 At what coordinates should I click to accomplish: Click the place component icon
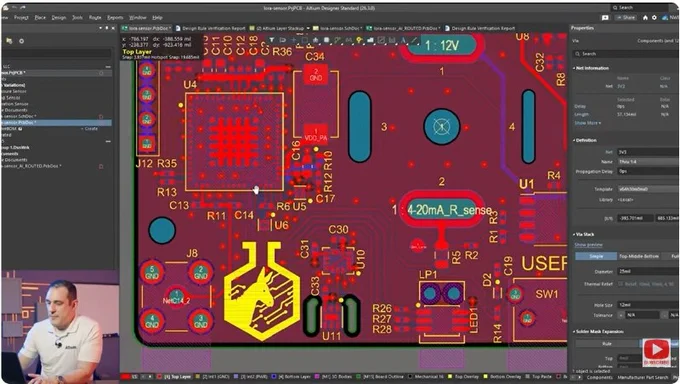pyautogui.click(x=327, y=40)
